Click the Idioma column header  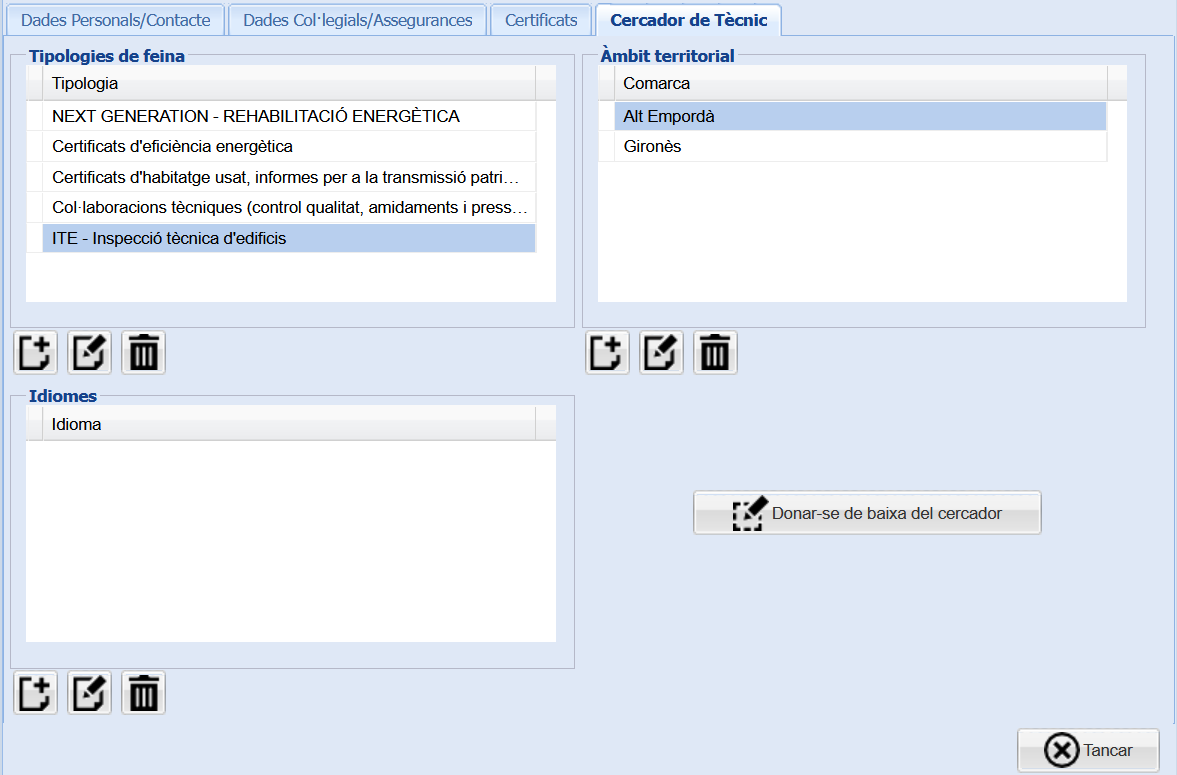(289, 424)
